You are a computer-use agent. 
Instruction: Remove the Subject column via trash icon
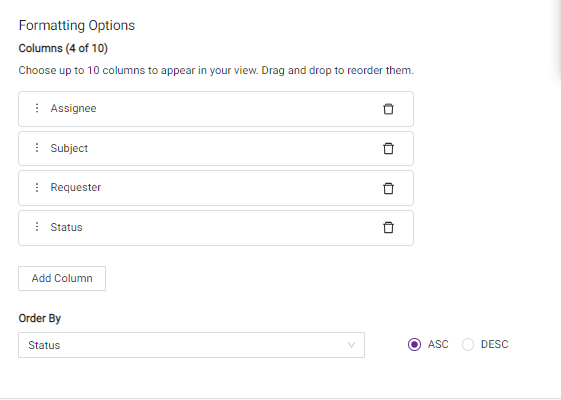click(x=388, y=148)
